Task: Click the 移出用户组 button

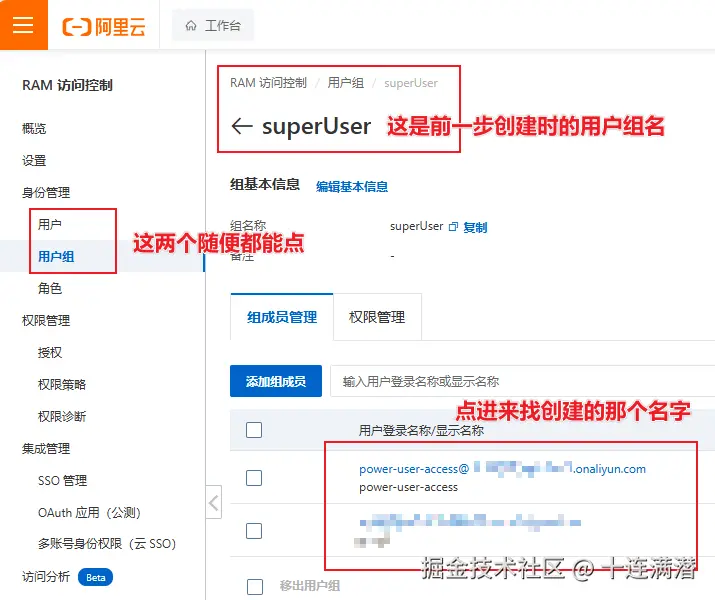Action: [x=310, y=585]
